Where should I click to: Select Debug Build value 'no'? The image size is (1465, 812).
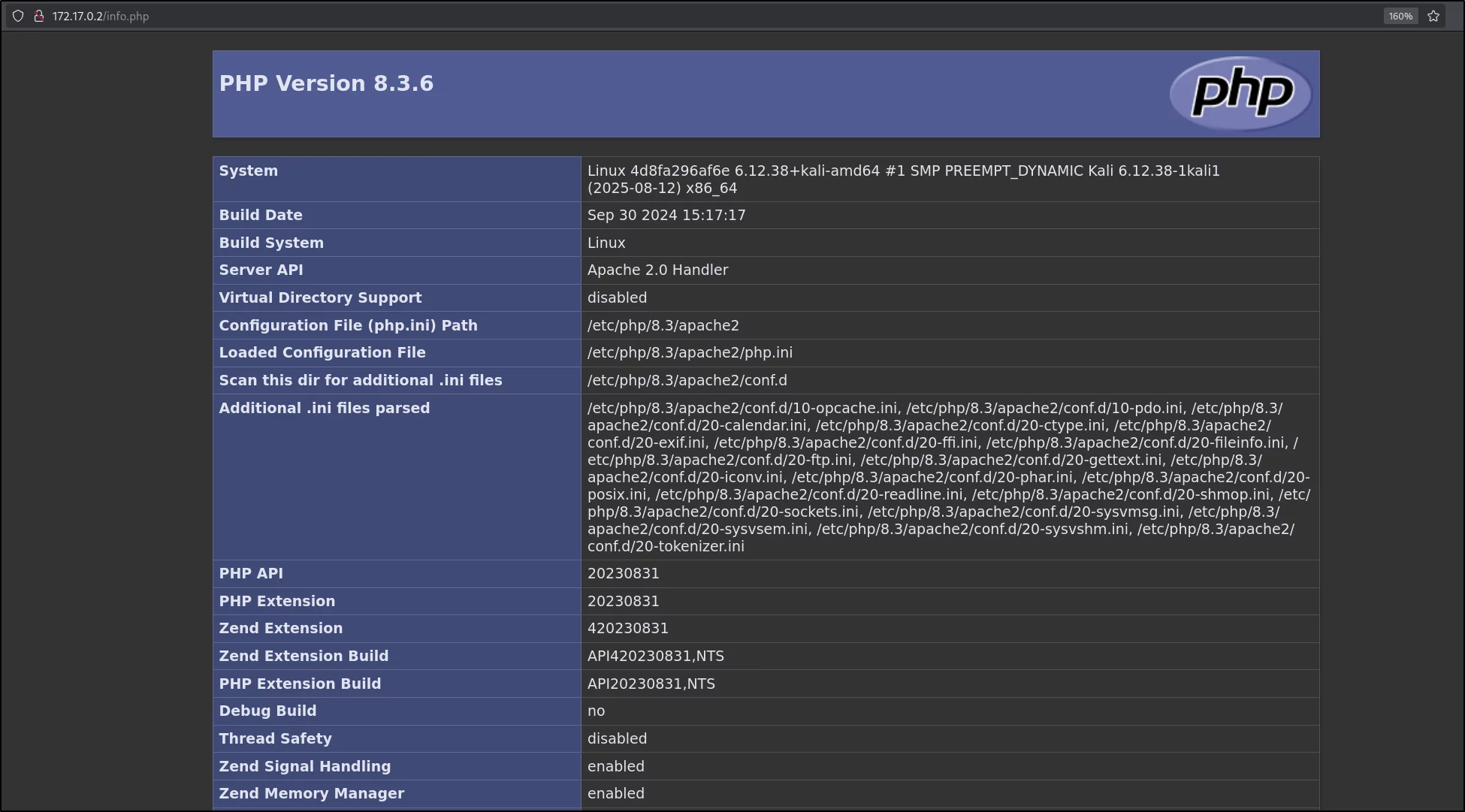tap(597, 711)
